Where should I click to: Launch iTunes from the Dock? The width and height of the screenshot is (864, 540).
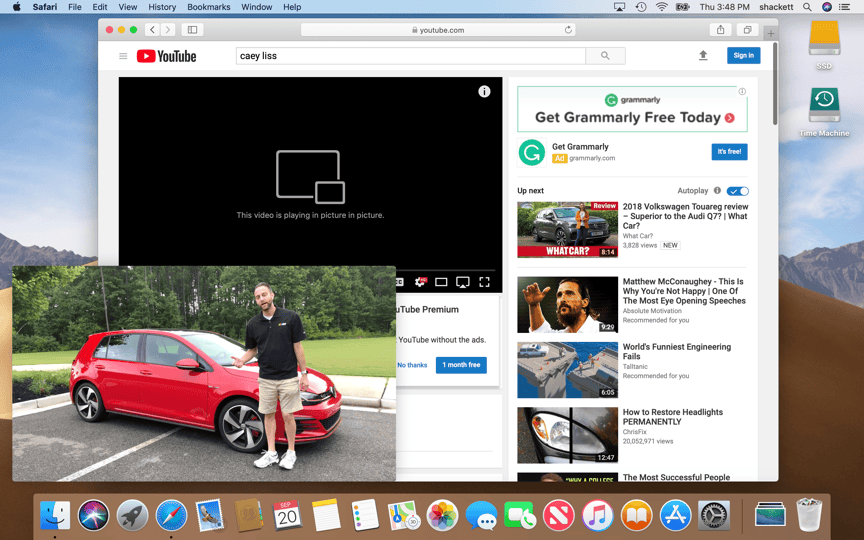pos(597,515)
